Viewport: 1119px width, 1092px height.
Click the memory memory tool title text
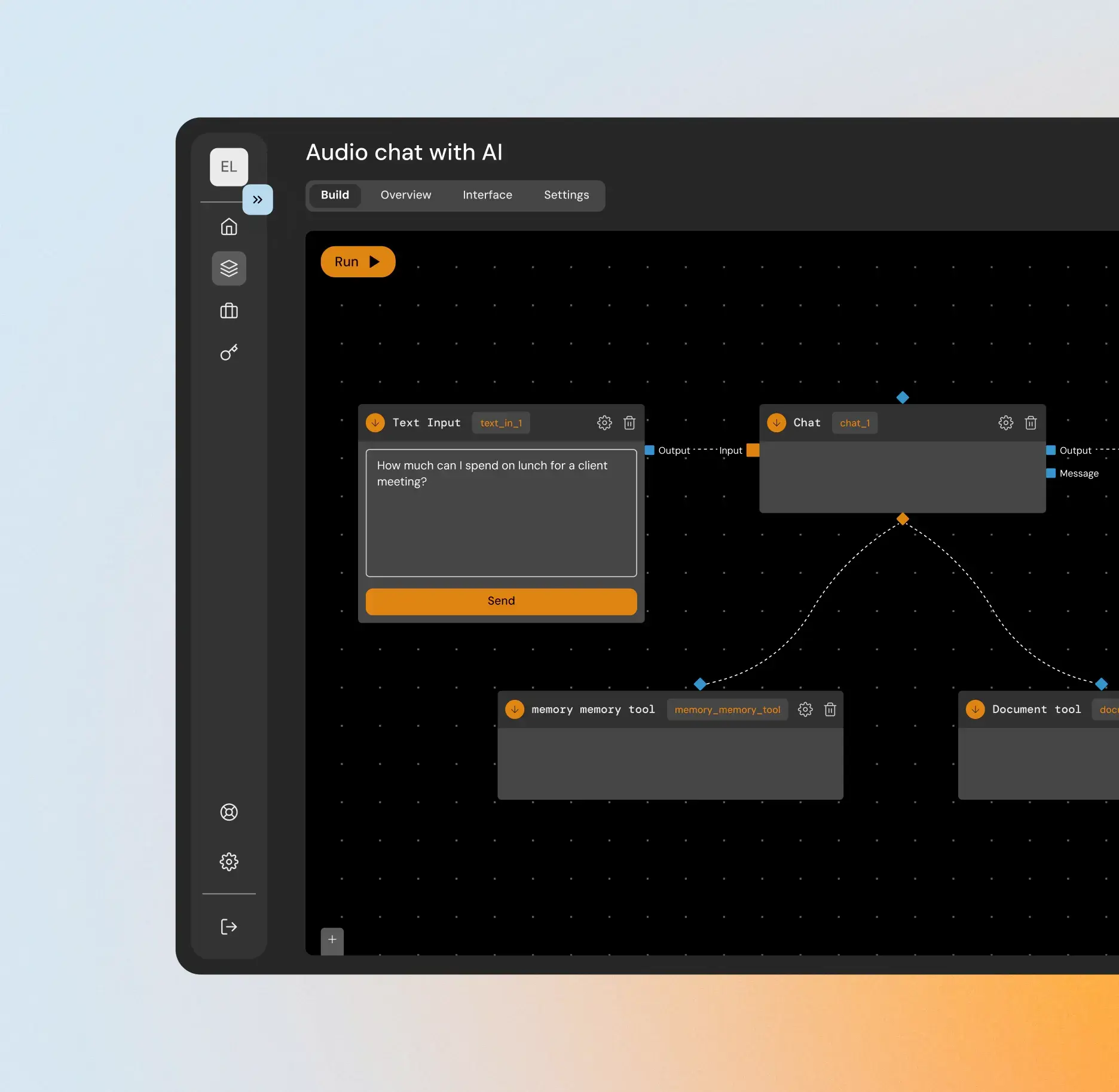click(x=593, y=709)
